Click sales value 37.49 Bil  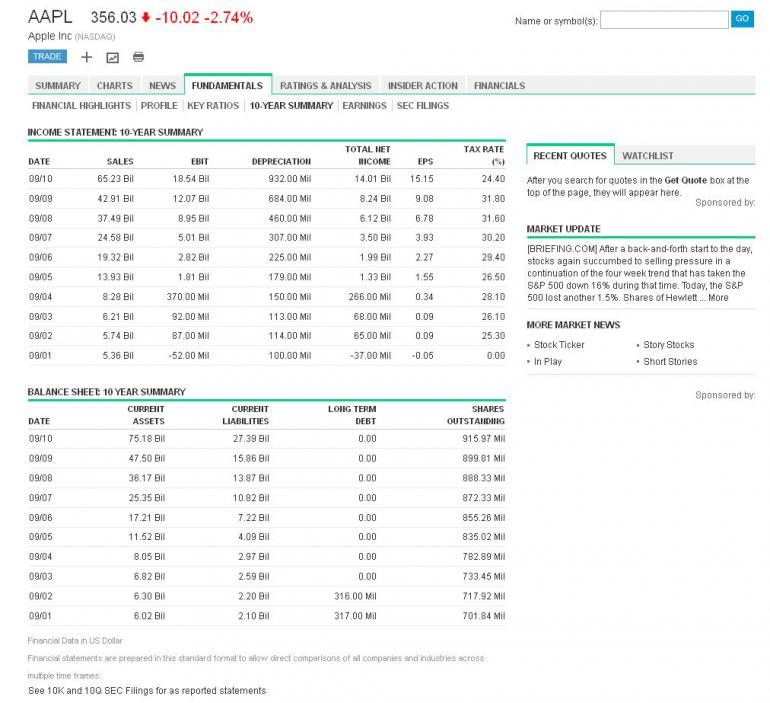pyautogui.click(x=115, y=218)
